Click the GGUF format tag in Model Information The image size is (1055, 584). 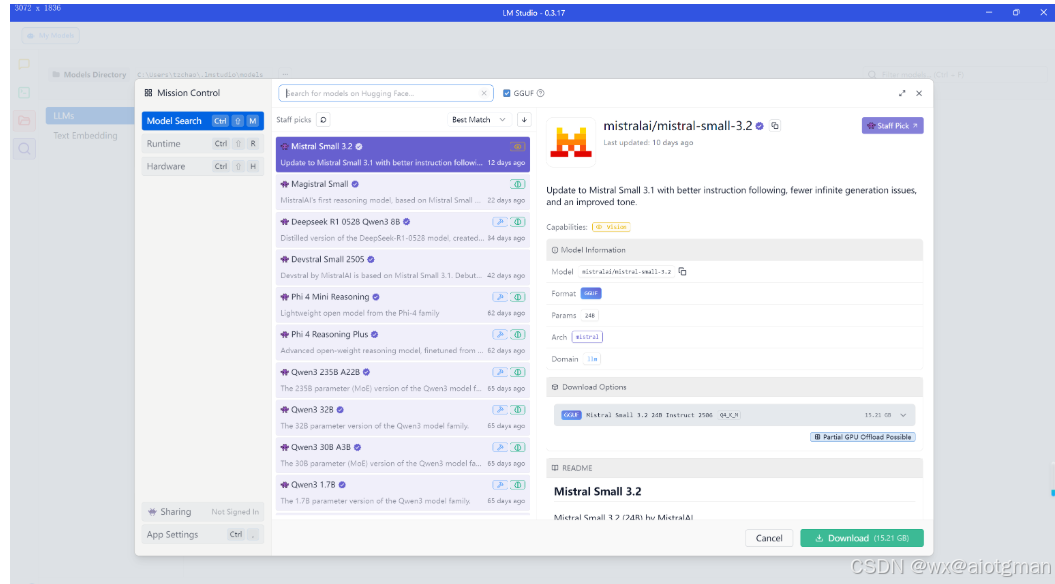click(x=591, y=293)
